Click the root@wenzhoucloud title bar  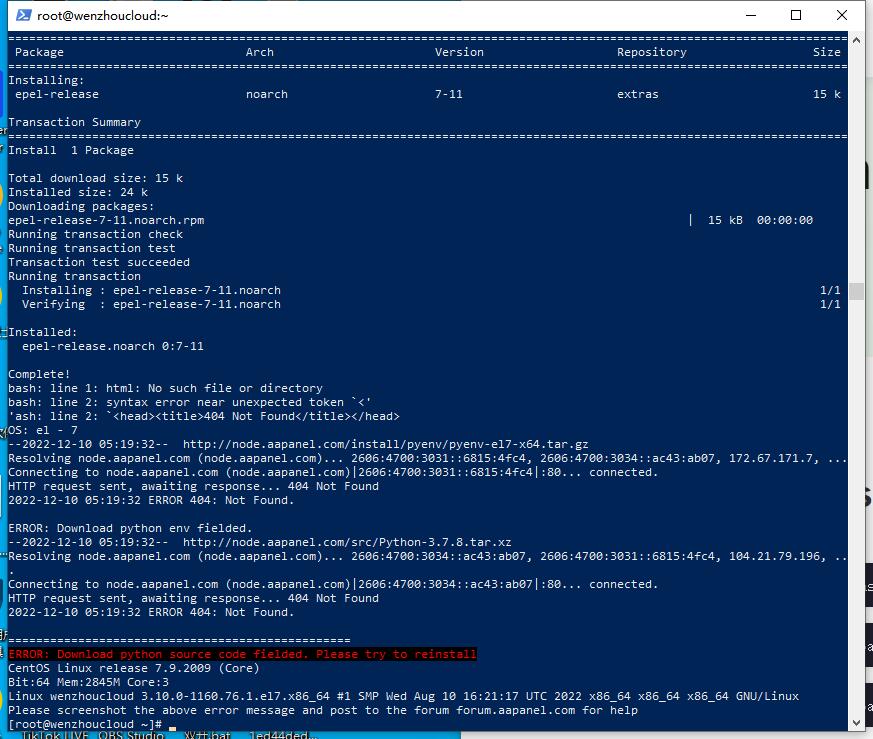click(x=390, y=16)
